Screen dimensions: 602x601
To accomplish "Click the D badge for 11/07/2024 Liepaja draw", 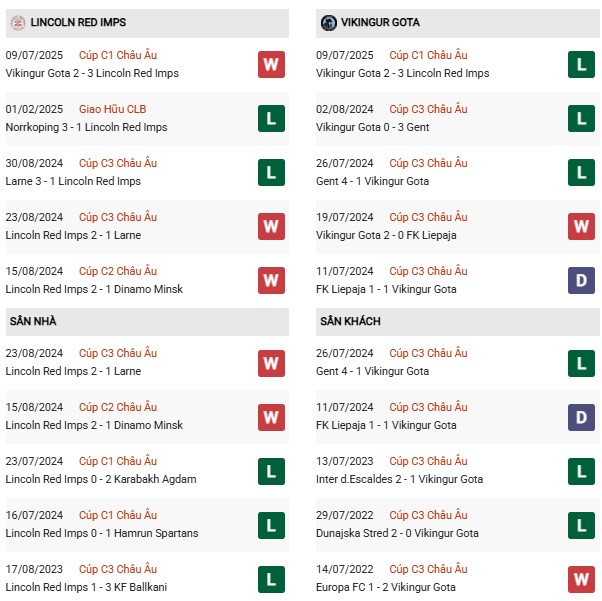I will tap(581, 281).
